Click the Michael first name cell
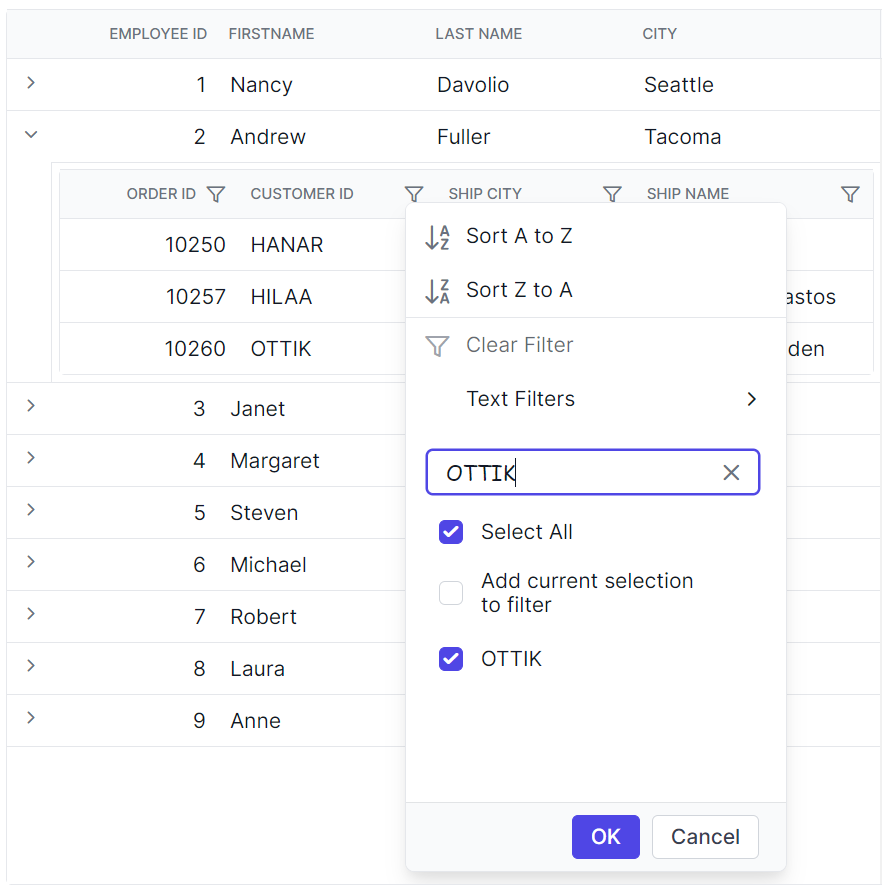 point(268,565)
